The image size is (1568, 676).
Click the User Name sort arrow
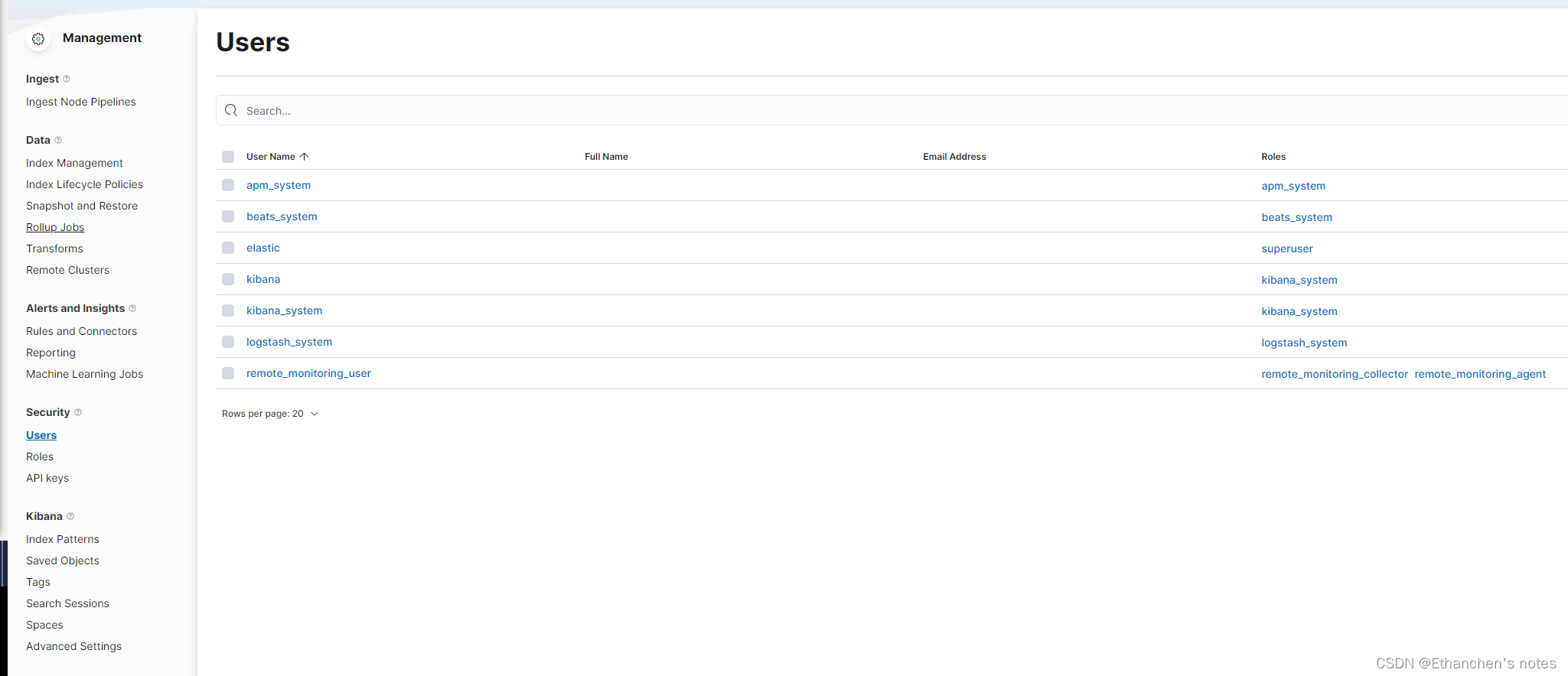tap(305, 157)
